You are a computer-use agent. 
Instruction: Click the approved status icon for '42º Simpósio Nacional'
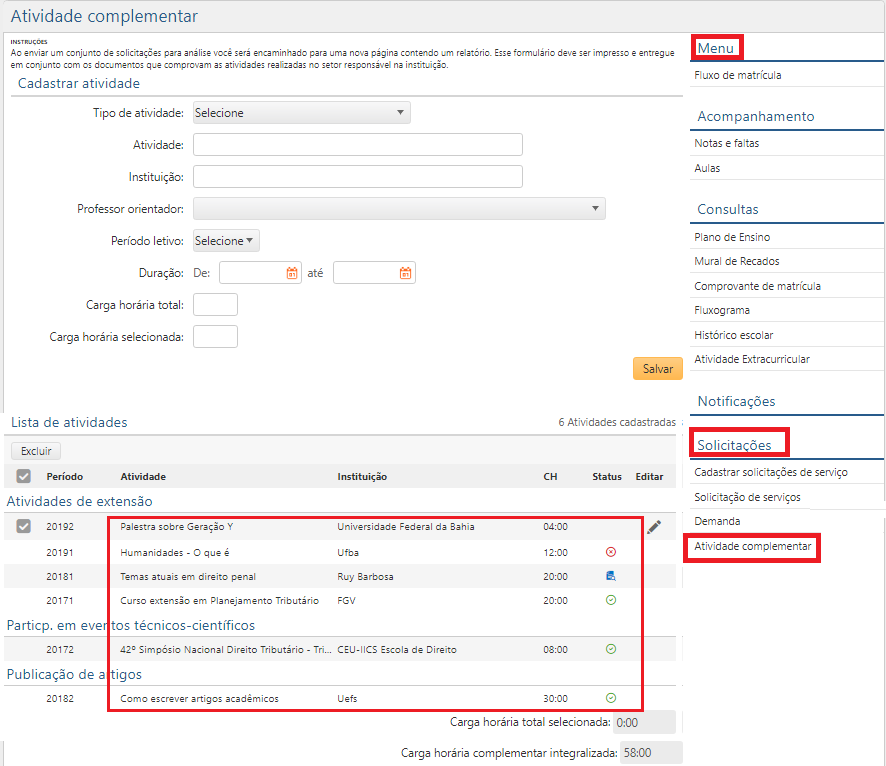[611, 649]
